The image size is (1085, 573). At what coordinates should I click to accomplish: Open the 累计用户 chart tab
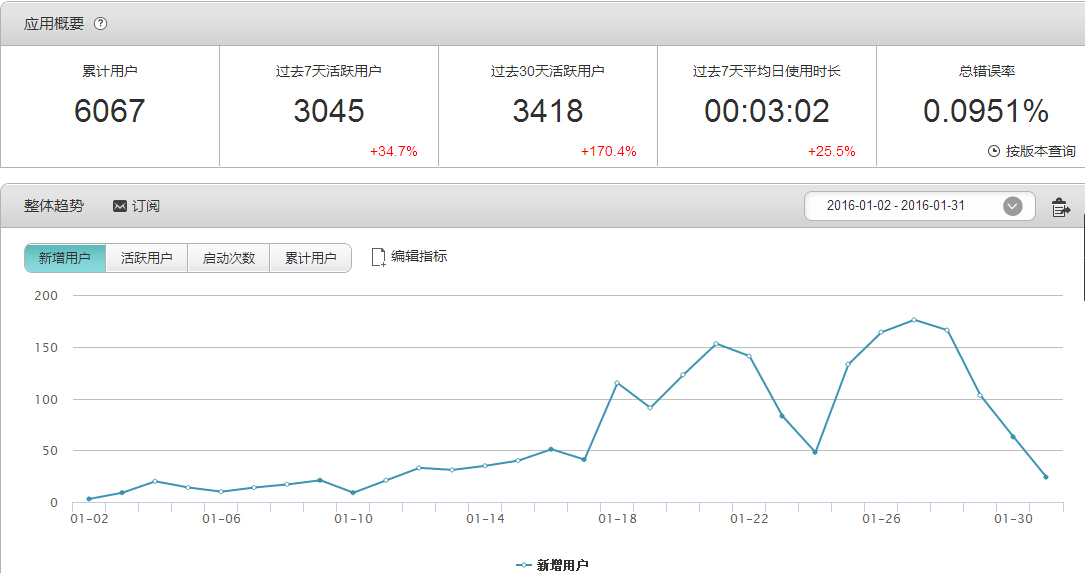[x=310, y=258]
